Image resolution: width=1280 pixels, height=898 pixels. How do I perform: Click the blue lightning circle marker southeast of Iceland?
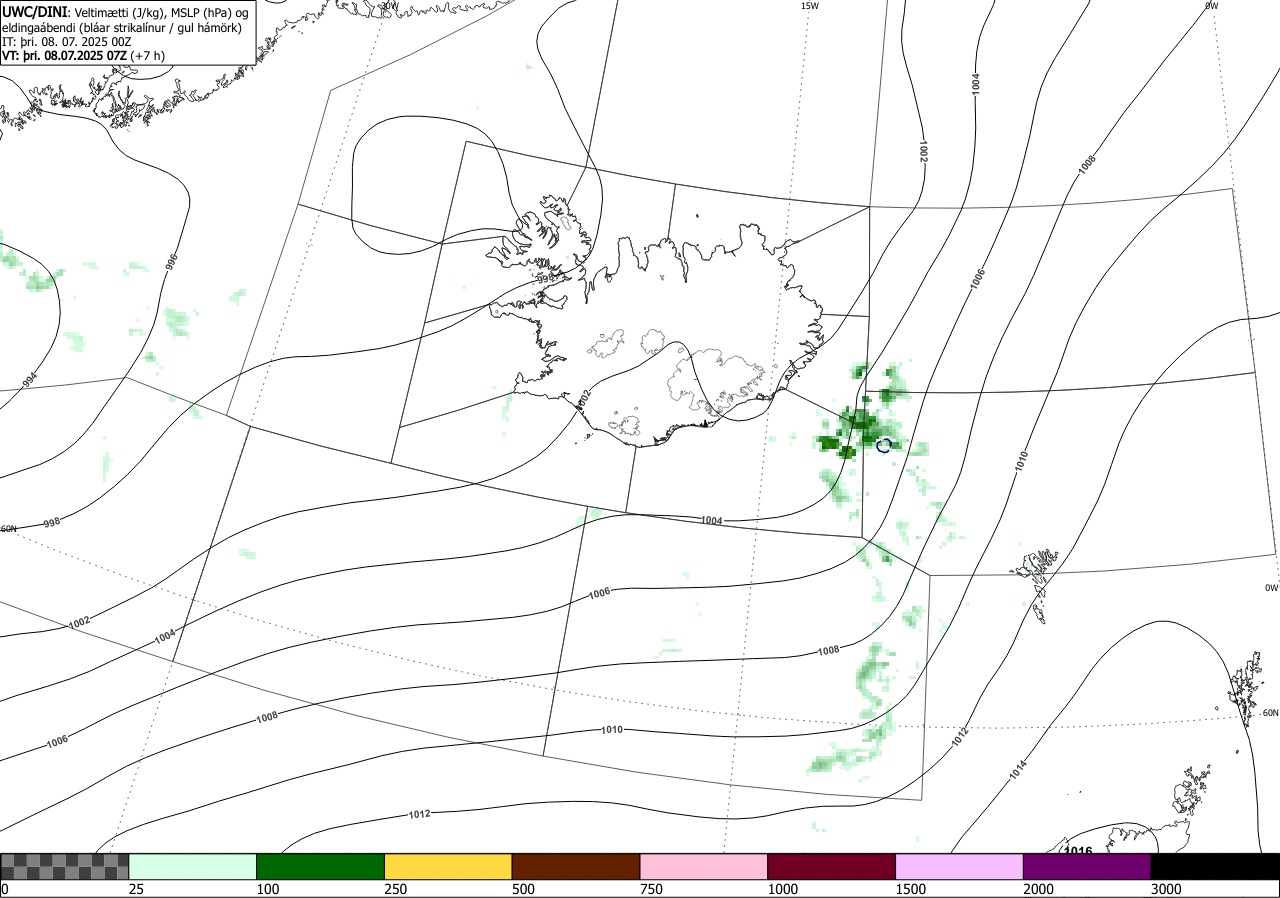click(x=884, y=445)
